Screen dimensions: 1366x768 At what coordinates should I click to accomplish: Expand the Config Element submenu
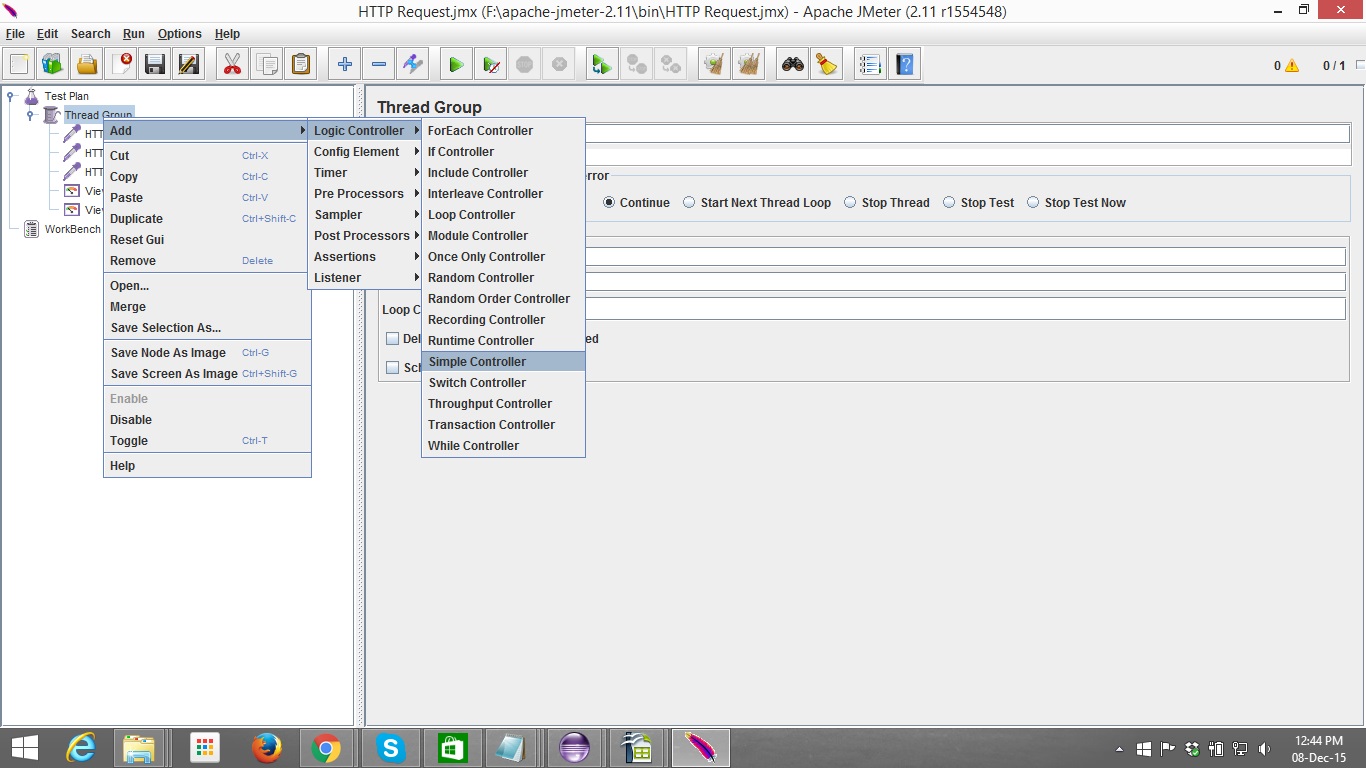pyautogui.click(x=364, y=152)
